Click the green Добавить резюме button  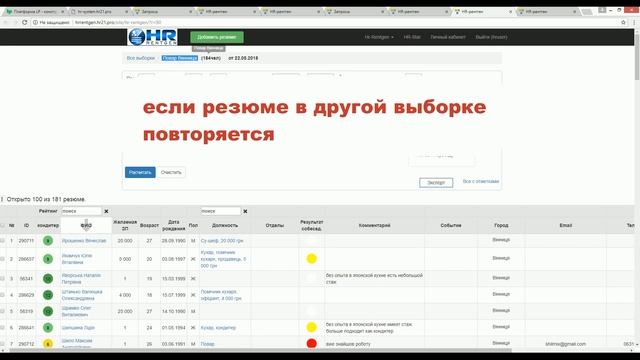pos(217,37)
